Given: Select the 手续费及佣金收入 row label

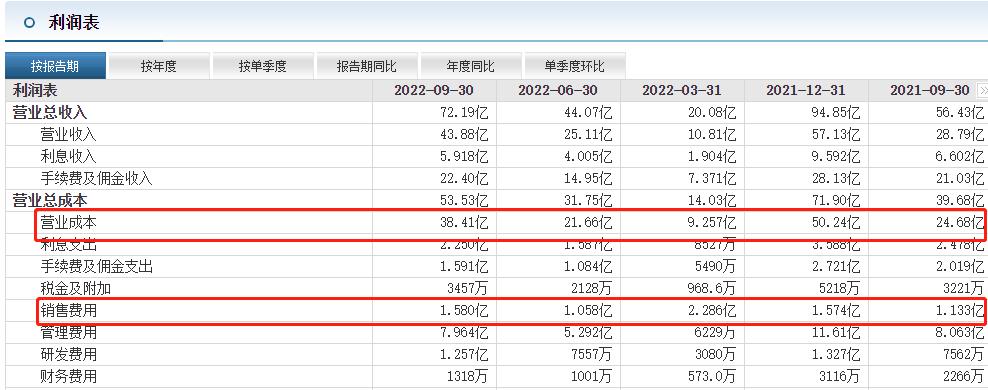Looking at the screenshot, I should 96,179.
